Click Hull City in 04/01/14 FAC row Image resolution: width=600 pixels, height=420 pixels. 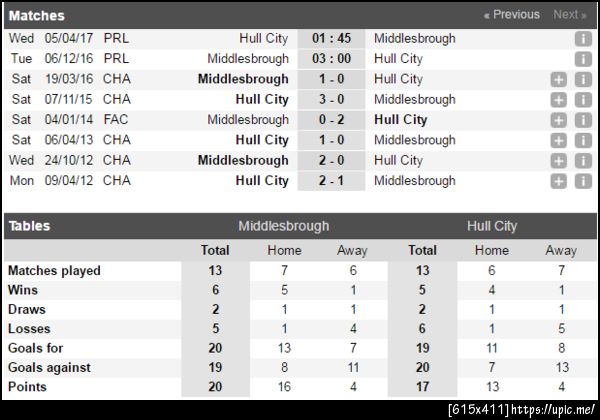[x=400, y=120]
